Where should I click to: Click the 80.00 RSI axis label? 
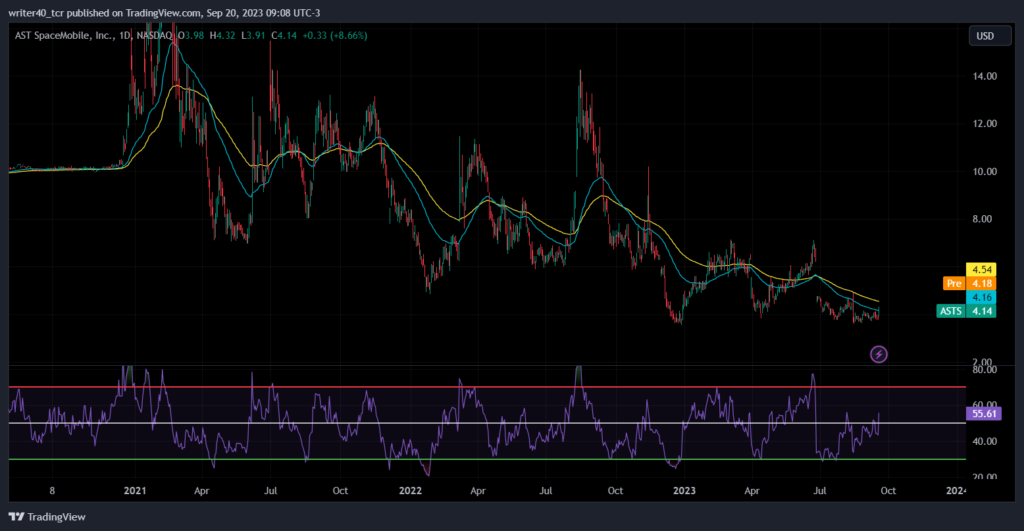(x=984, y=370)
